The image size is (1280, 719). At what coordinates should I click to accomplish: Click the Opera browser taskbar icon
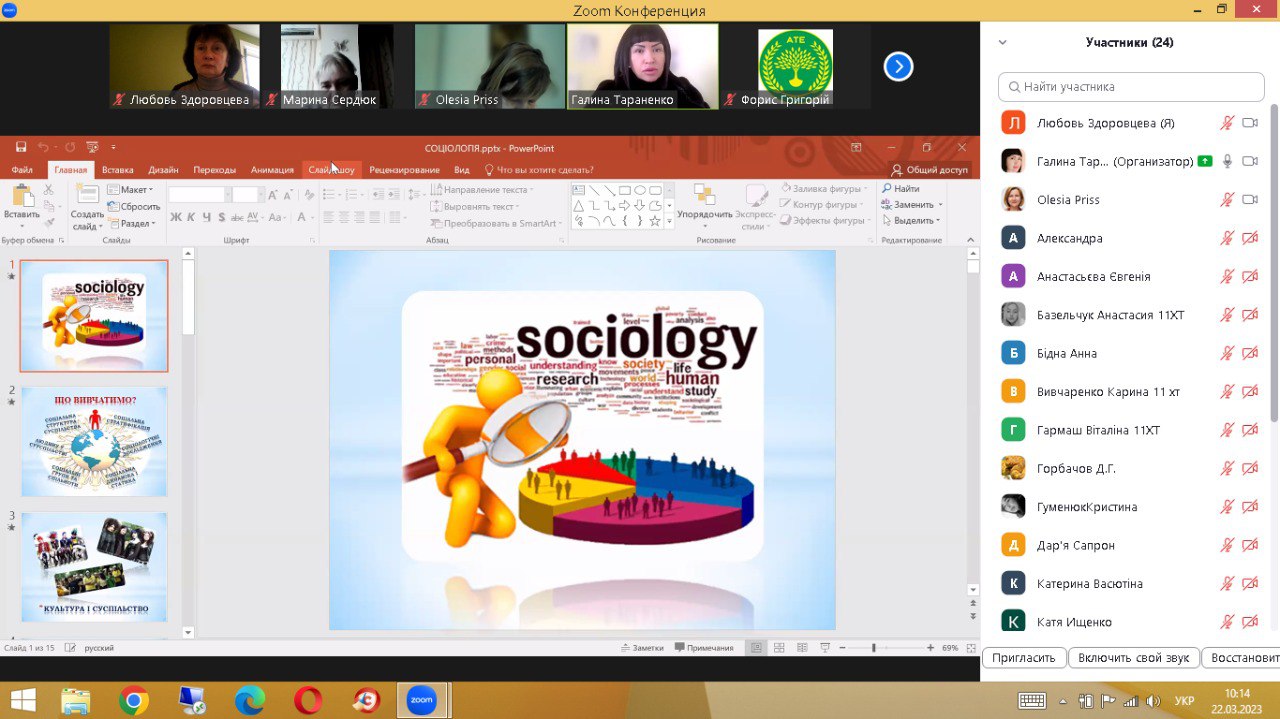(308, 700)
